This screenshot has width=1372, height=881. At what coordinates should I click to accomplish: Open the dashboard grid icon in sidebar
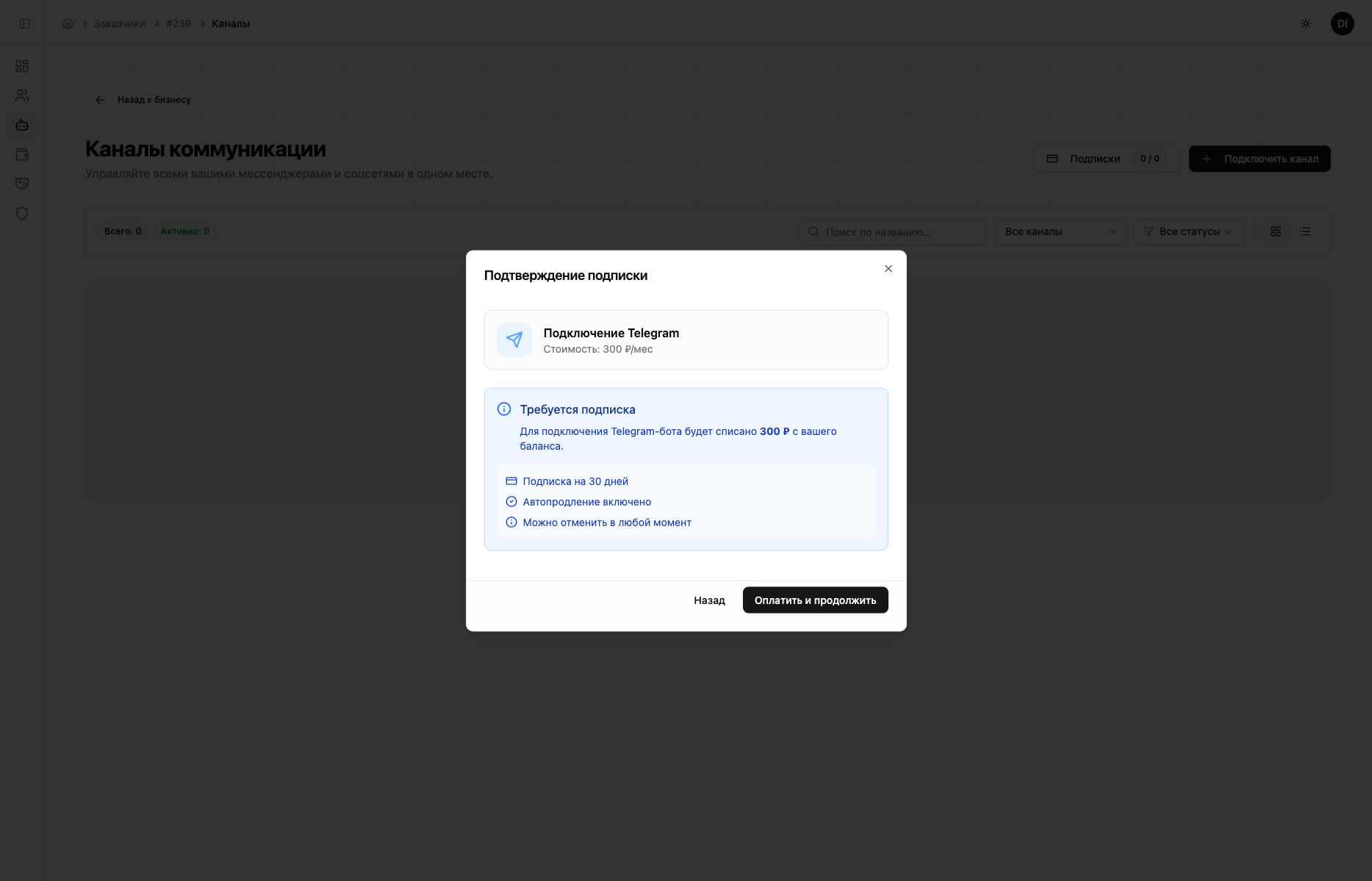click(x=22, y=66)
